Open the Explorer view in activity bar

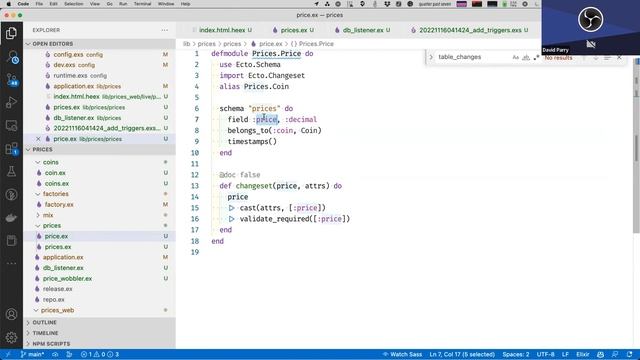tap(11, 33)
